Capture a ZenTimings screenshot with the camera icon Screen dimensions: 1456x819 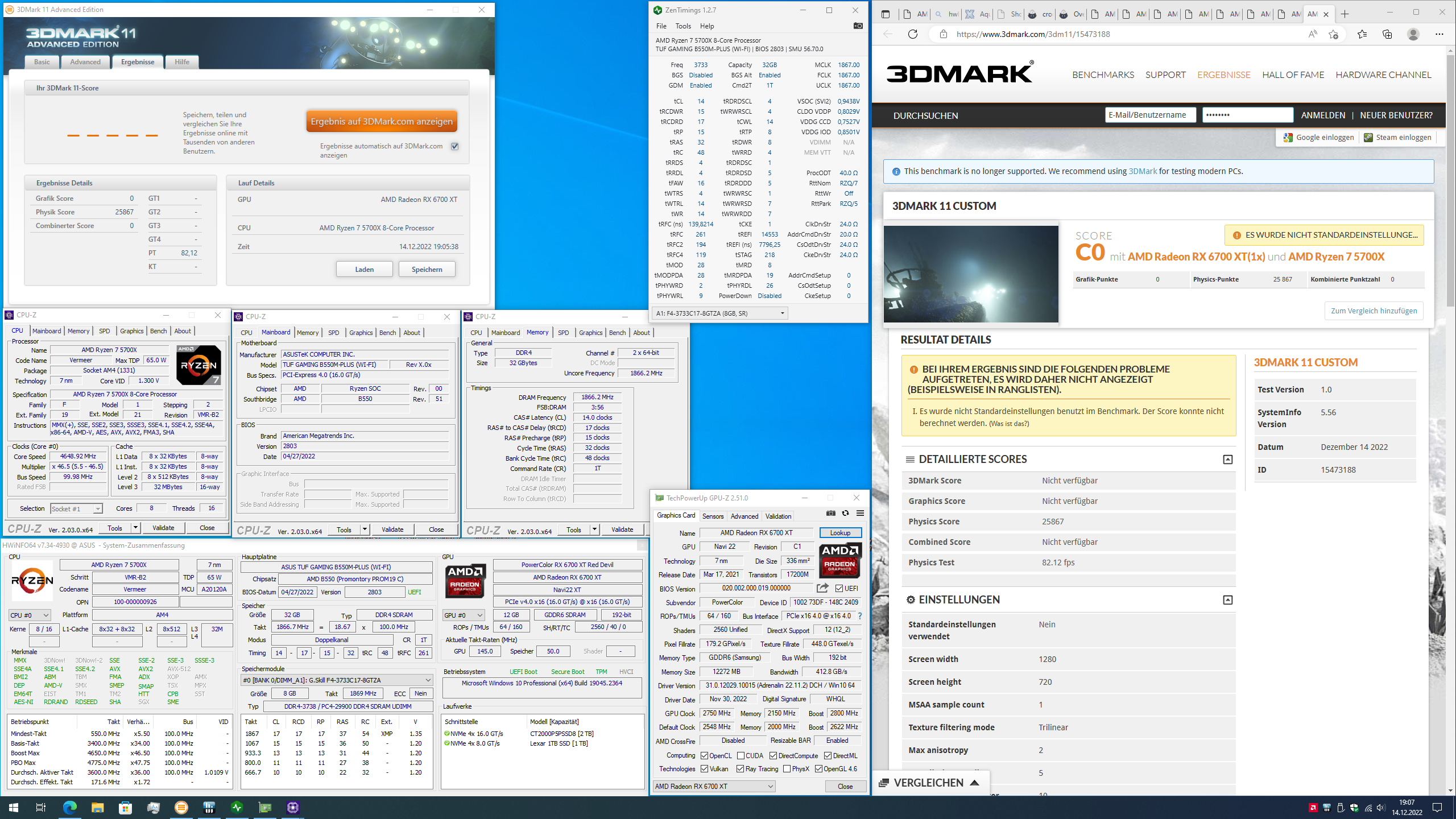click(x=858, y=26)
